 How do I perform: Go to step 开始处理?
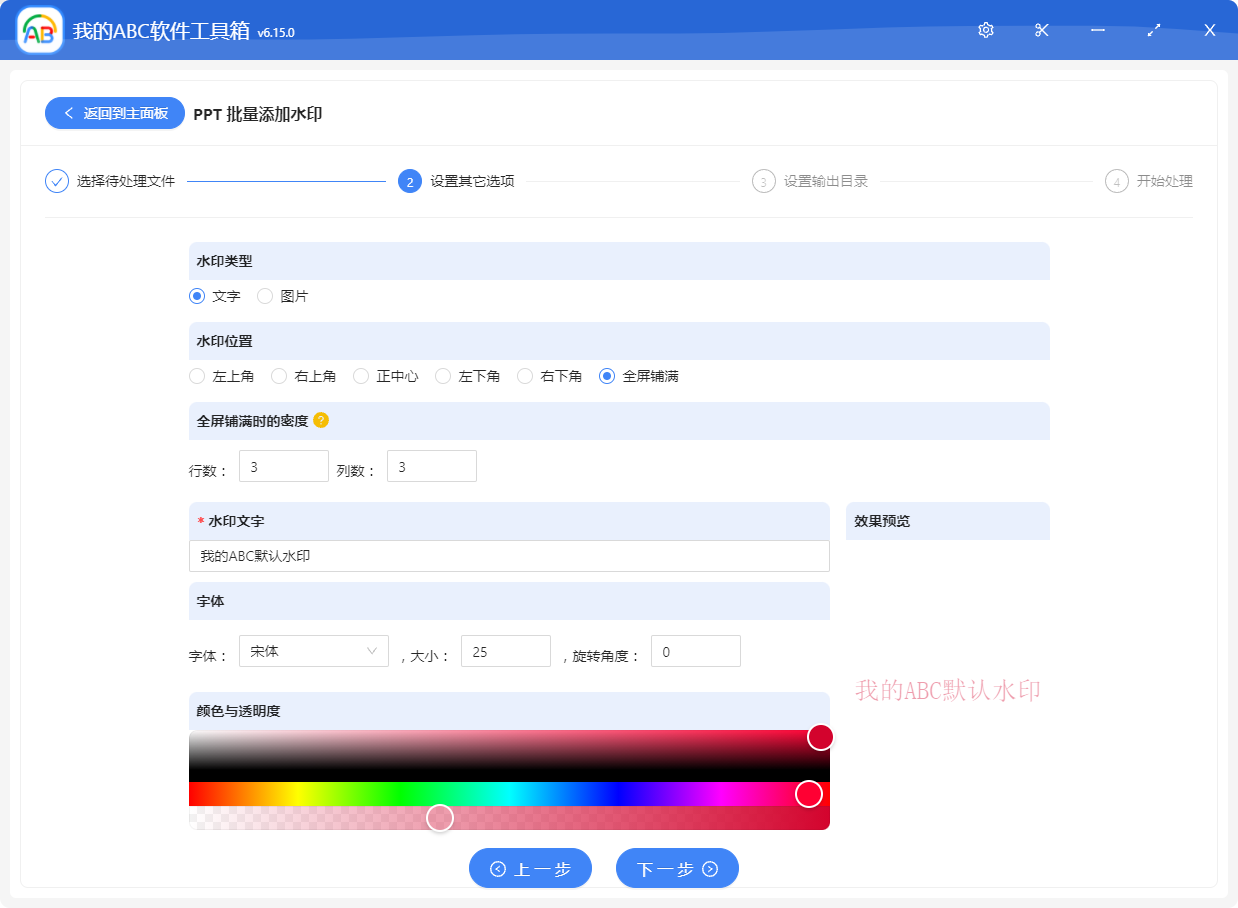click(1165, 181)
